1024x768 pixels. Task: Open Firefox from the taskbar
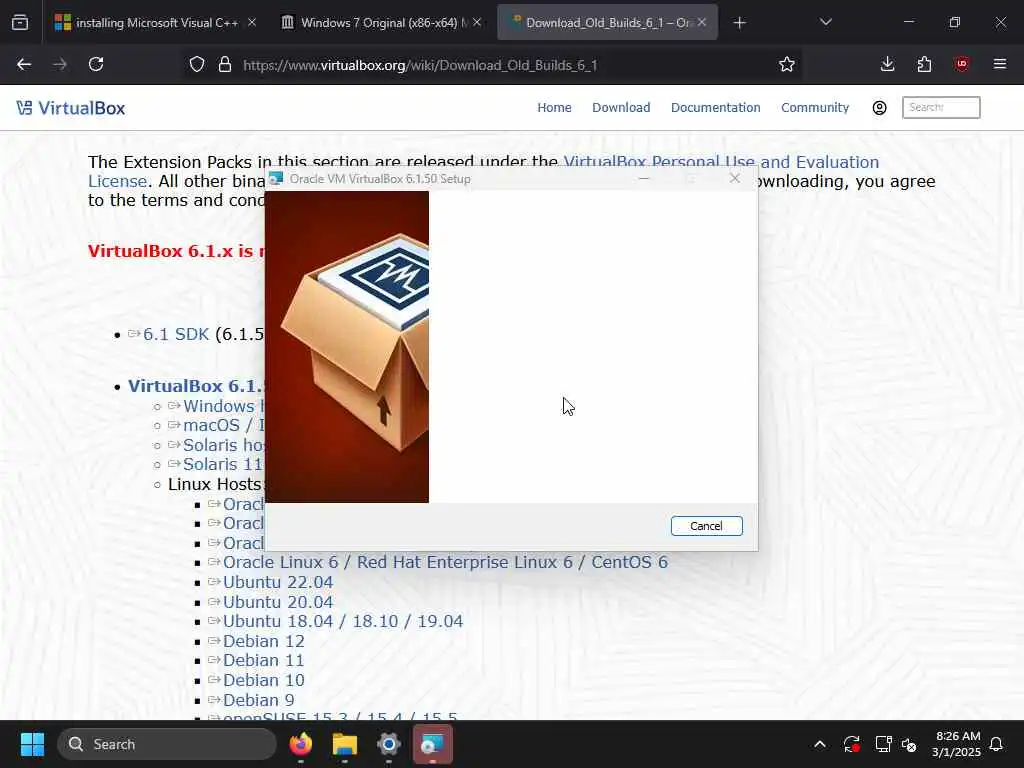300,744
